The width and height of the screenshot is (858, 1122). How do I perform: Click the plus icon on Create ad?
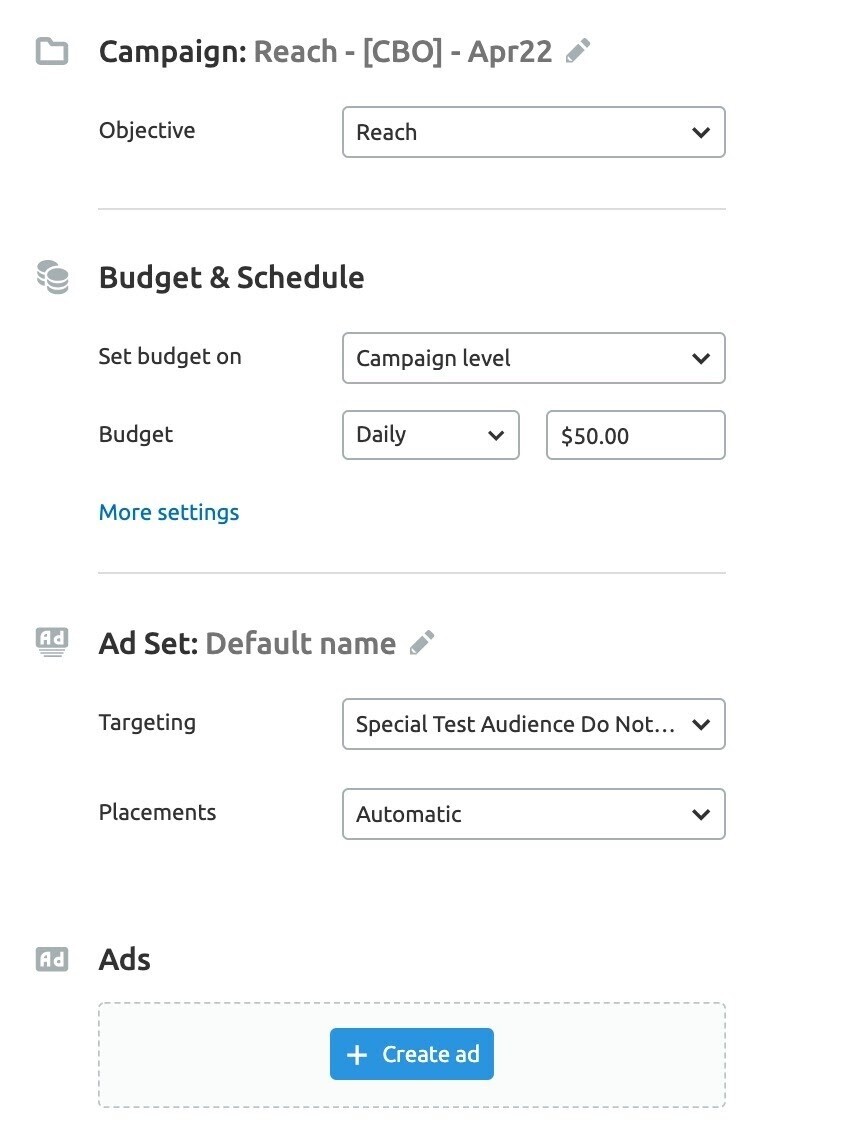[x=356, y=1054]
